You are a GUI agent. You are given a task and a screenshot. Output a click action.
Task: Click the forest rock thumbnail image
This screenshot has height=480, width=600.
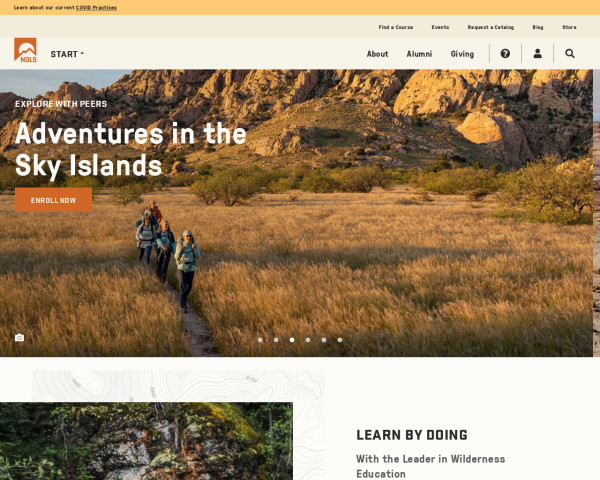click(x=146, y=441)
